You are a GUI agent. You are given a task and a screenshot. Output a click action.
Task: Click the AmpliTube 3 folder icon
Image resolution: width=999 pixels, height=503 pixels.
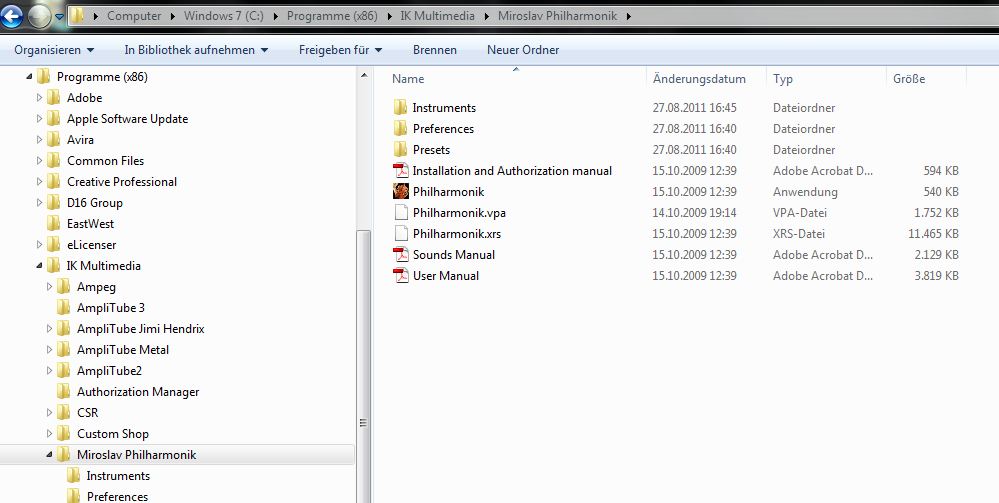(x=64, y=307)
